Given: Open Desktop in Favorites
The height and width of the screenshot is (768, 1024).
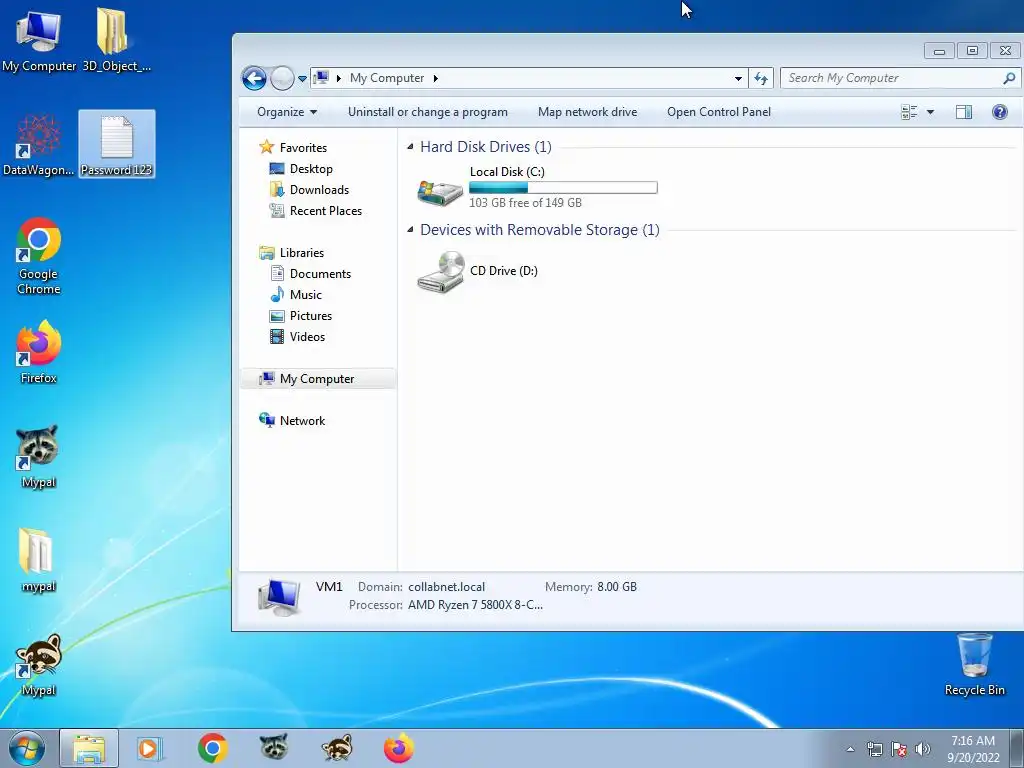Looking at the screenshot, I should point(301,168).
